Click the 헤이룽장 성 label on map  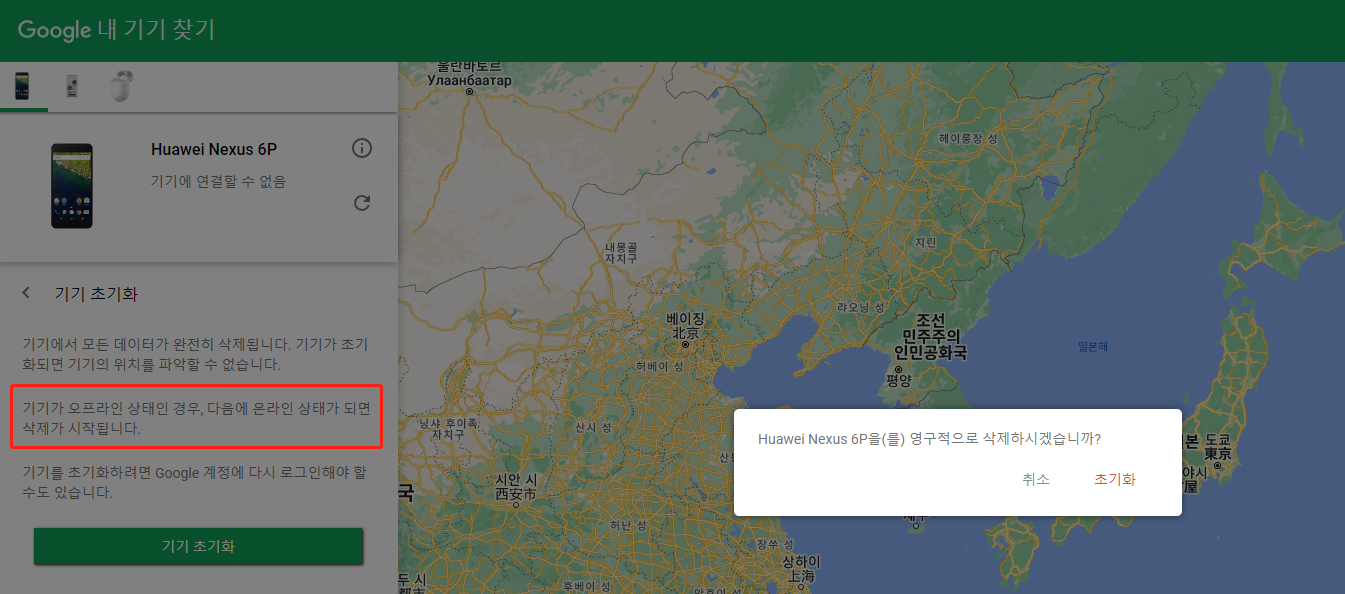(969, 138)
